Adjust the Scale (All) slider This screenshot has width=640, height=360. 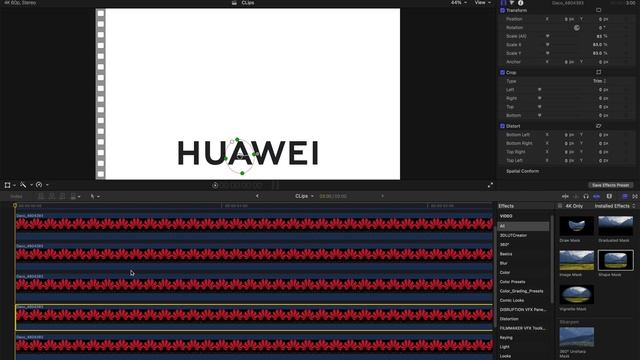pos(548,36)
